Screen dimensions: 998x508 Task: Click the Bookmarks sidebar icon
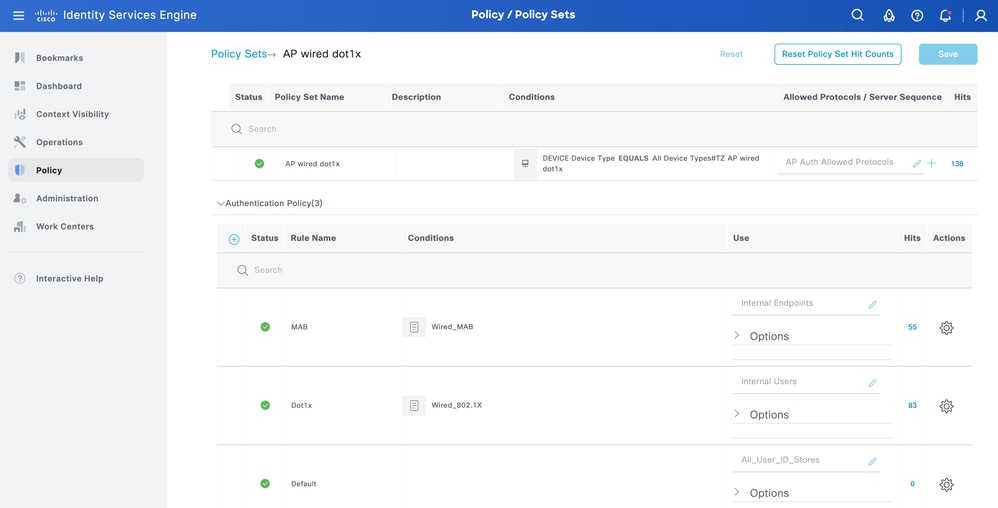click(20, 58)
